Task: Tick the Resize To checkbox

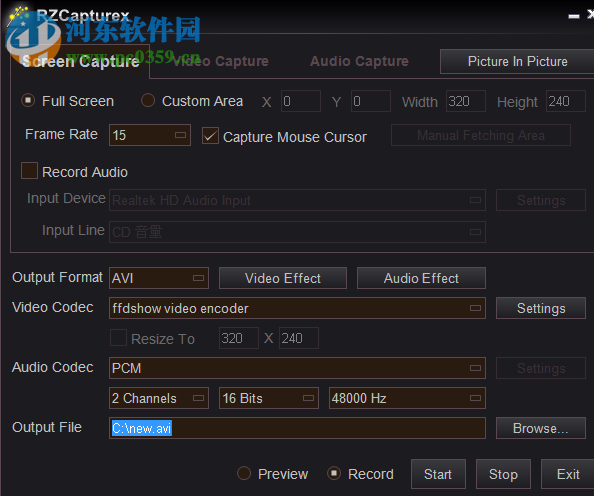Action: [x=118, y=337]
